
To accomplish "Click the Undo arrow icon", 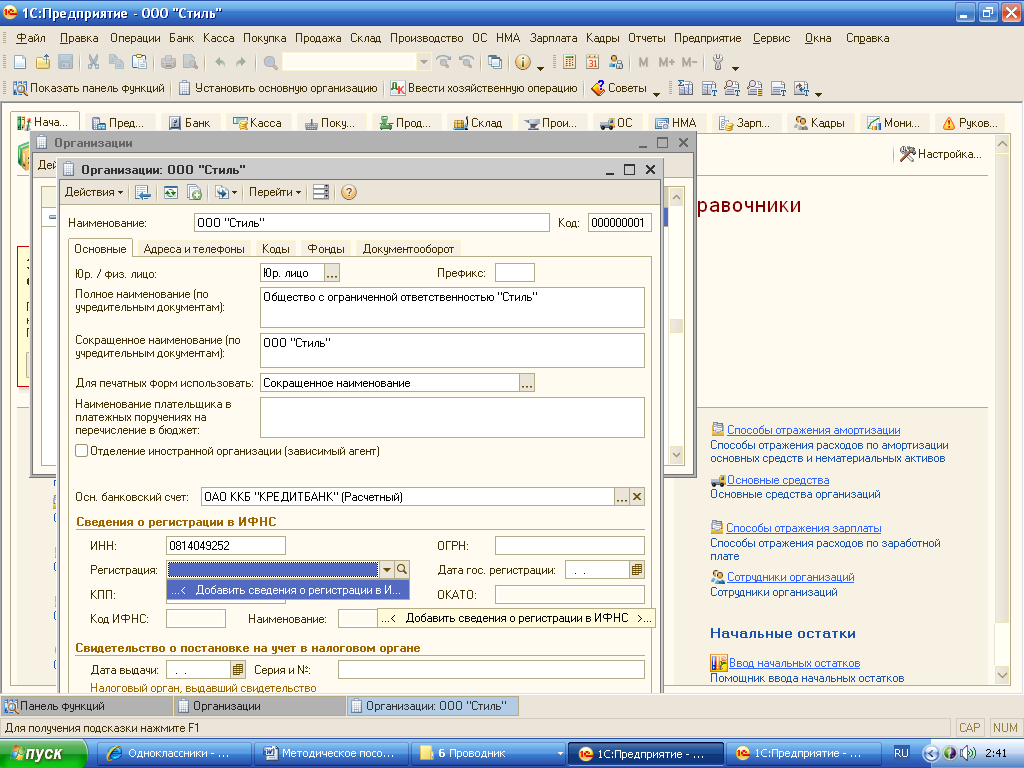I will 220,62.
